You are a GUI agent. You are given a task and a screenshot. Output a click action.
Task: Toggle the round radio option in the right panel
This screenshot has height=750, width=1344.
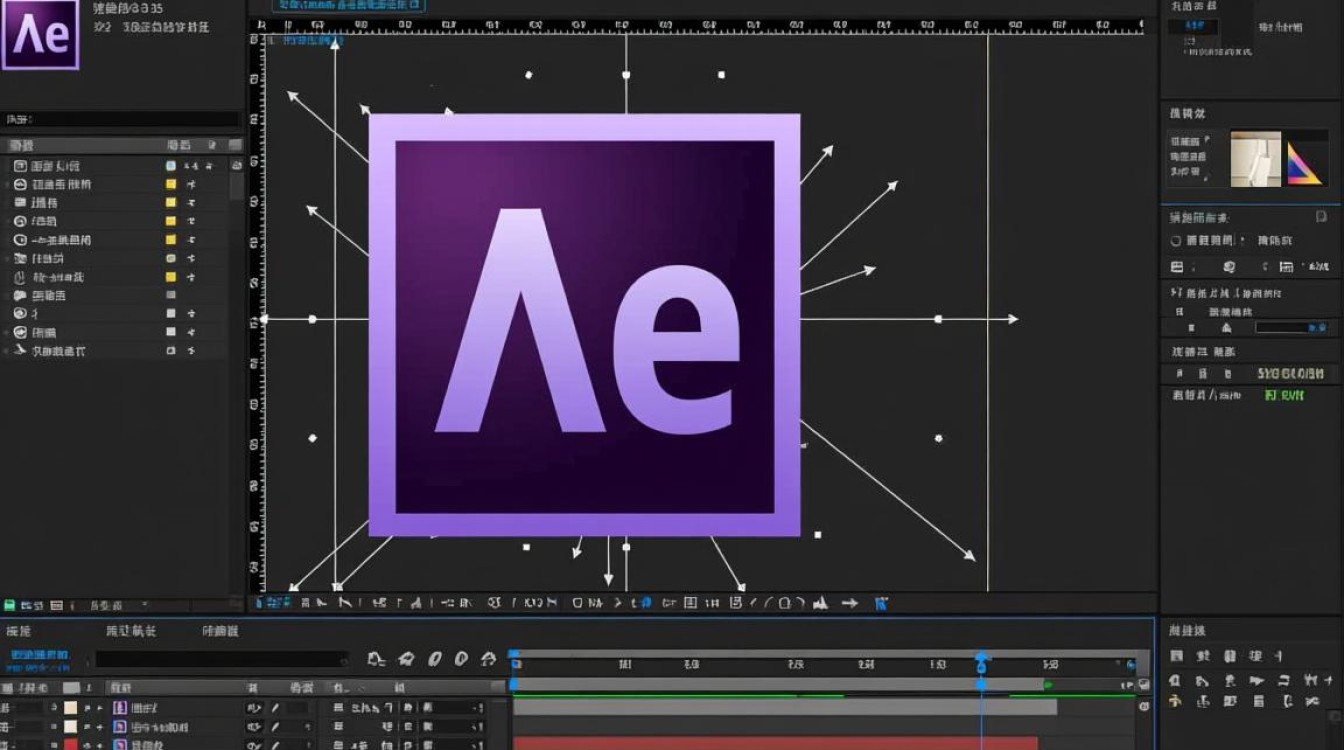point(1176,240)
